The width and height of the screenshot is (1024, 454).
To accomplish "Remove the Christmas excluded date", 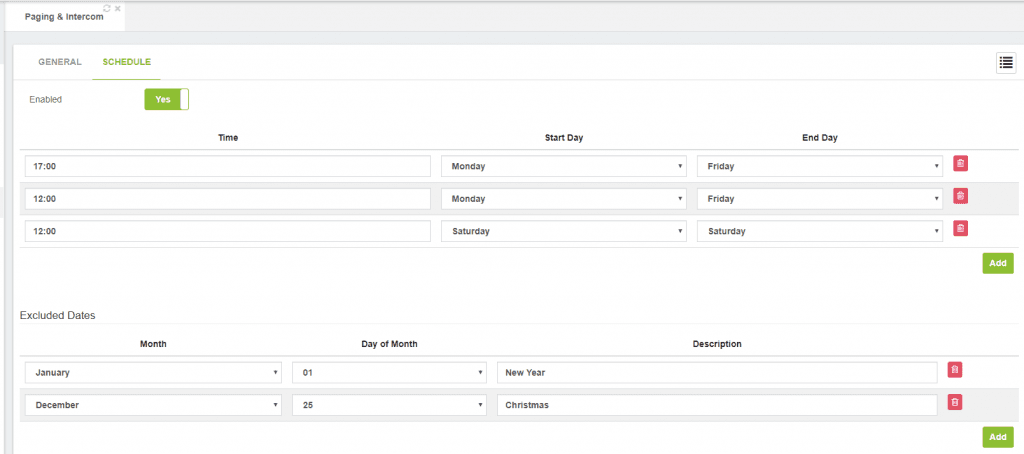I will [955, 402].
